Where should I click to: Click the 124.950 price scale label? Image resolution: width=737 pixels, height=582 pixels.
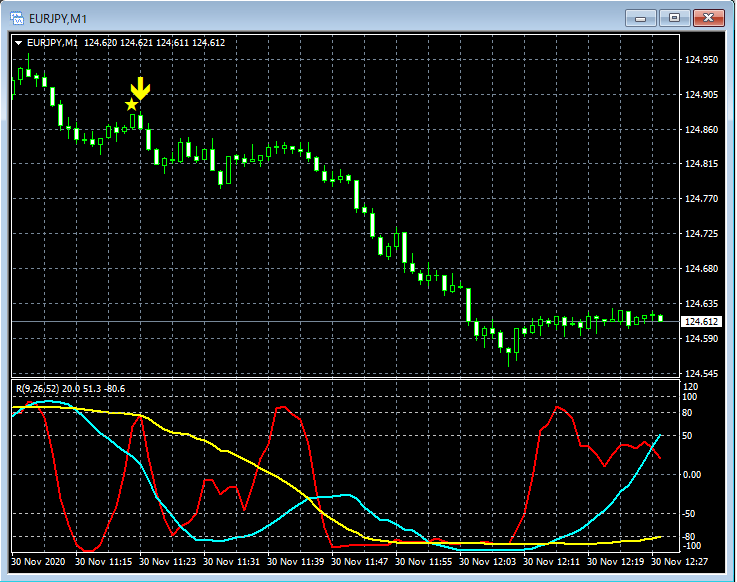[699, 60]
